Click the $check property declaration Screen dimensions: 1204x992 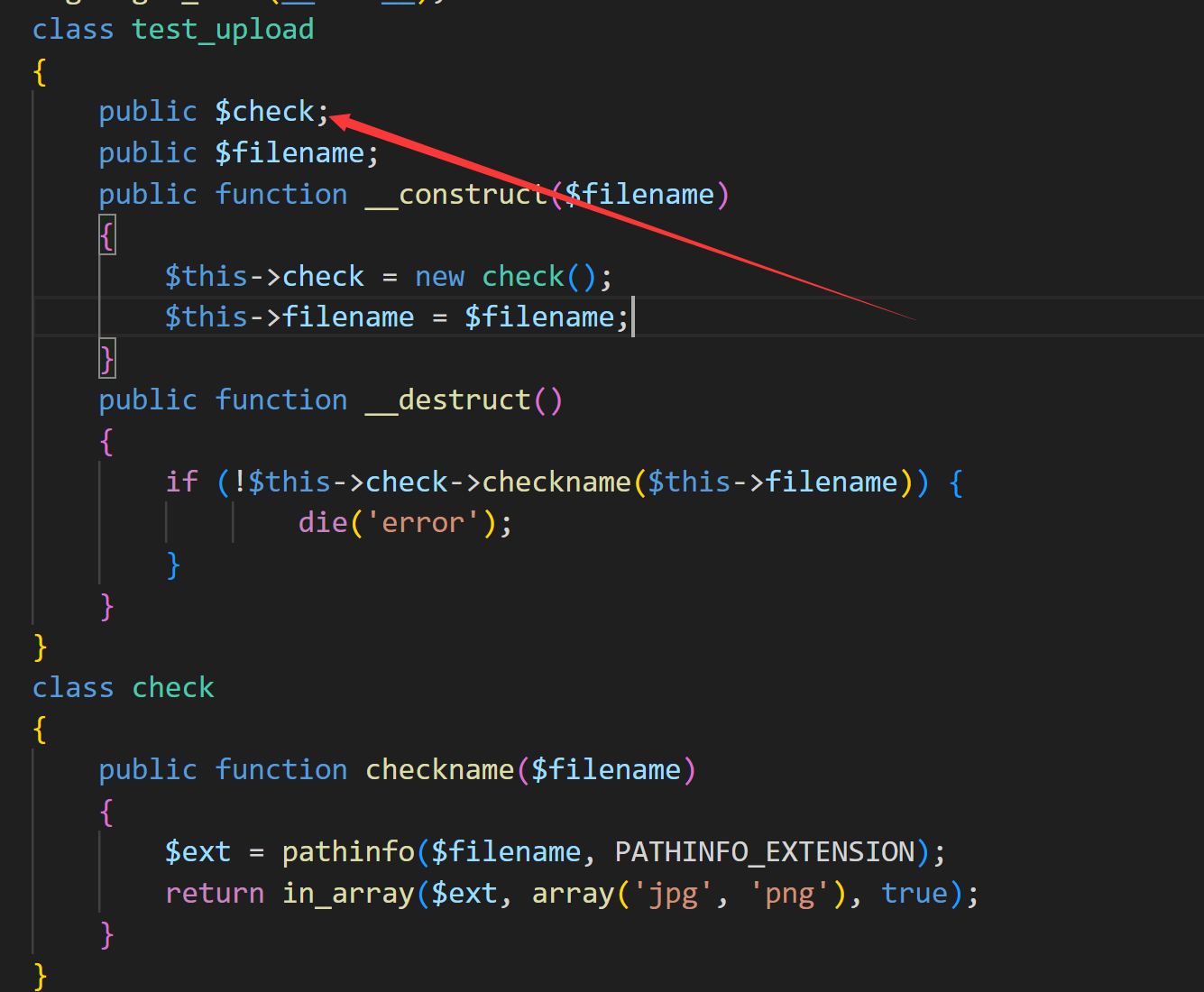(264, 112)
